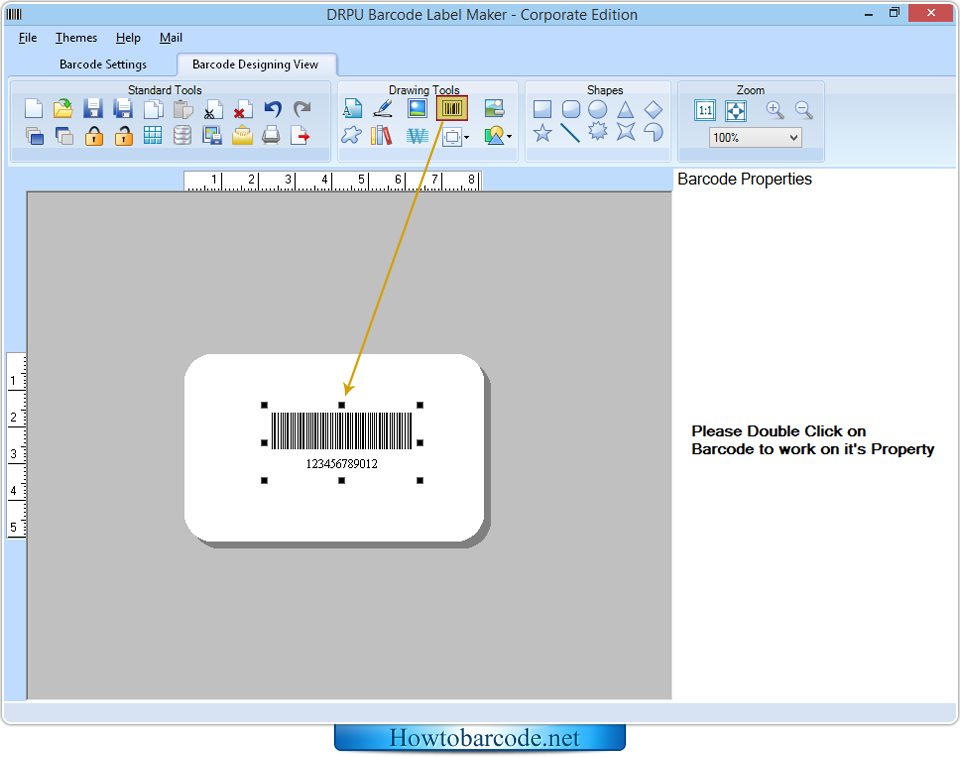Screen dimensions: 960x757
Task: Draw a triangle shape
Action: 625,110
